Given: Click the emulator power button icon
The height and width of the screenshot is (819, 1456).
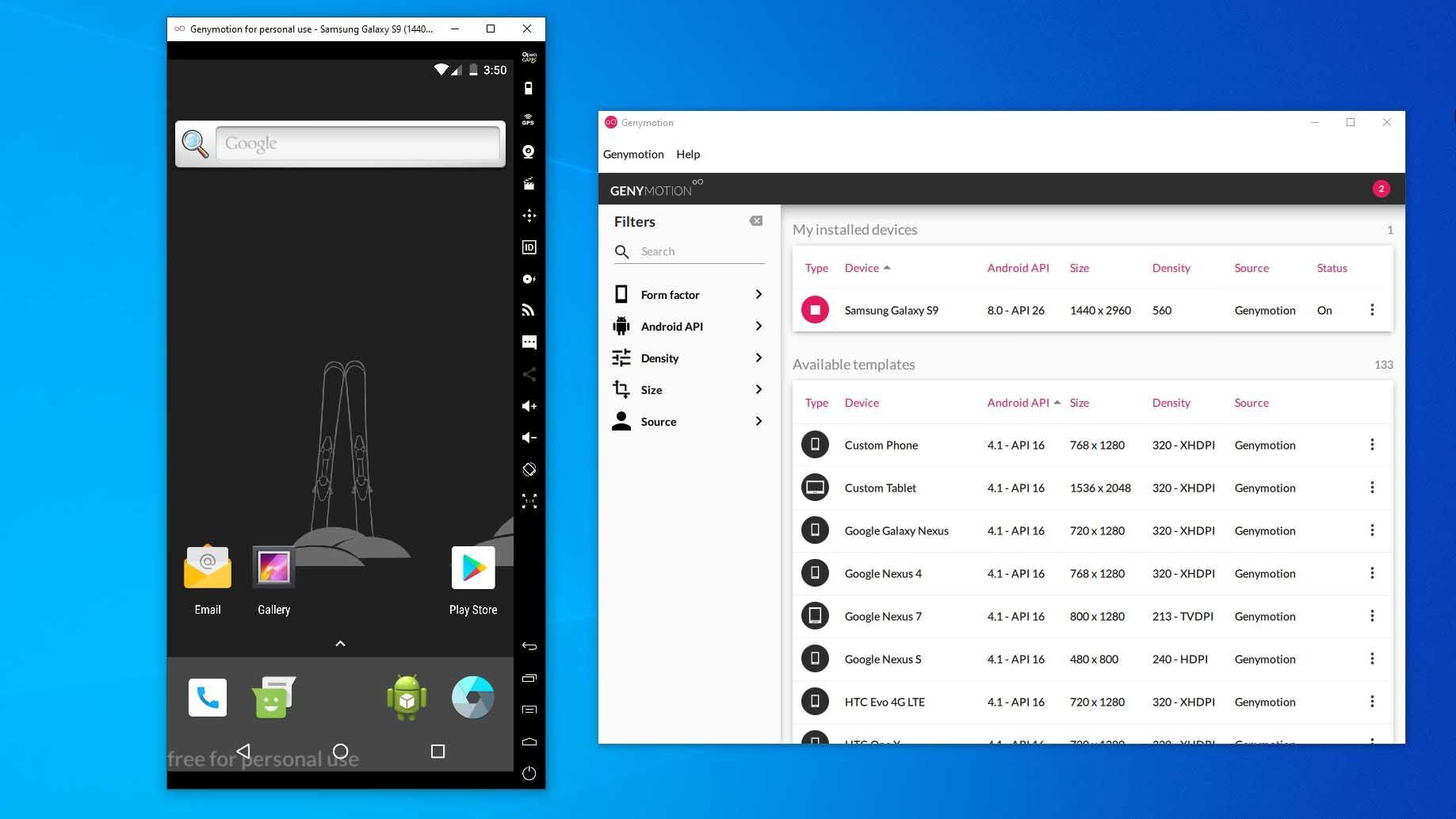Looking at the screenshot, I should (x=529, y=773).
